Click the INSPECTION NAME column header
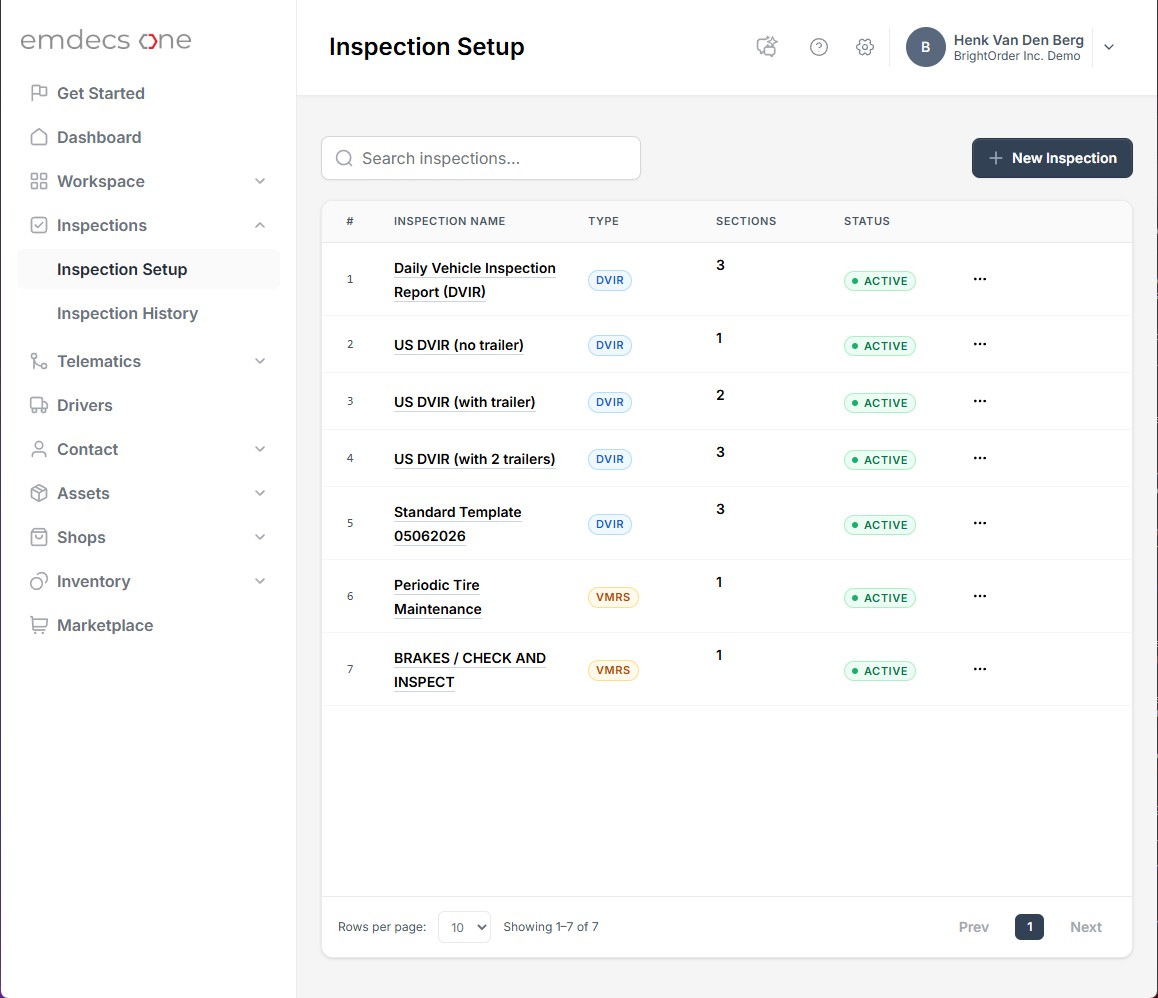The width and height of the screenshot is (1158, 998). (449, 221)
